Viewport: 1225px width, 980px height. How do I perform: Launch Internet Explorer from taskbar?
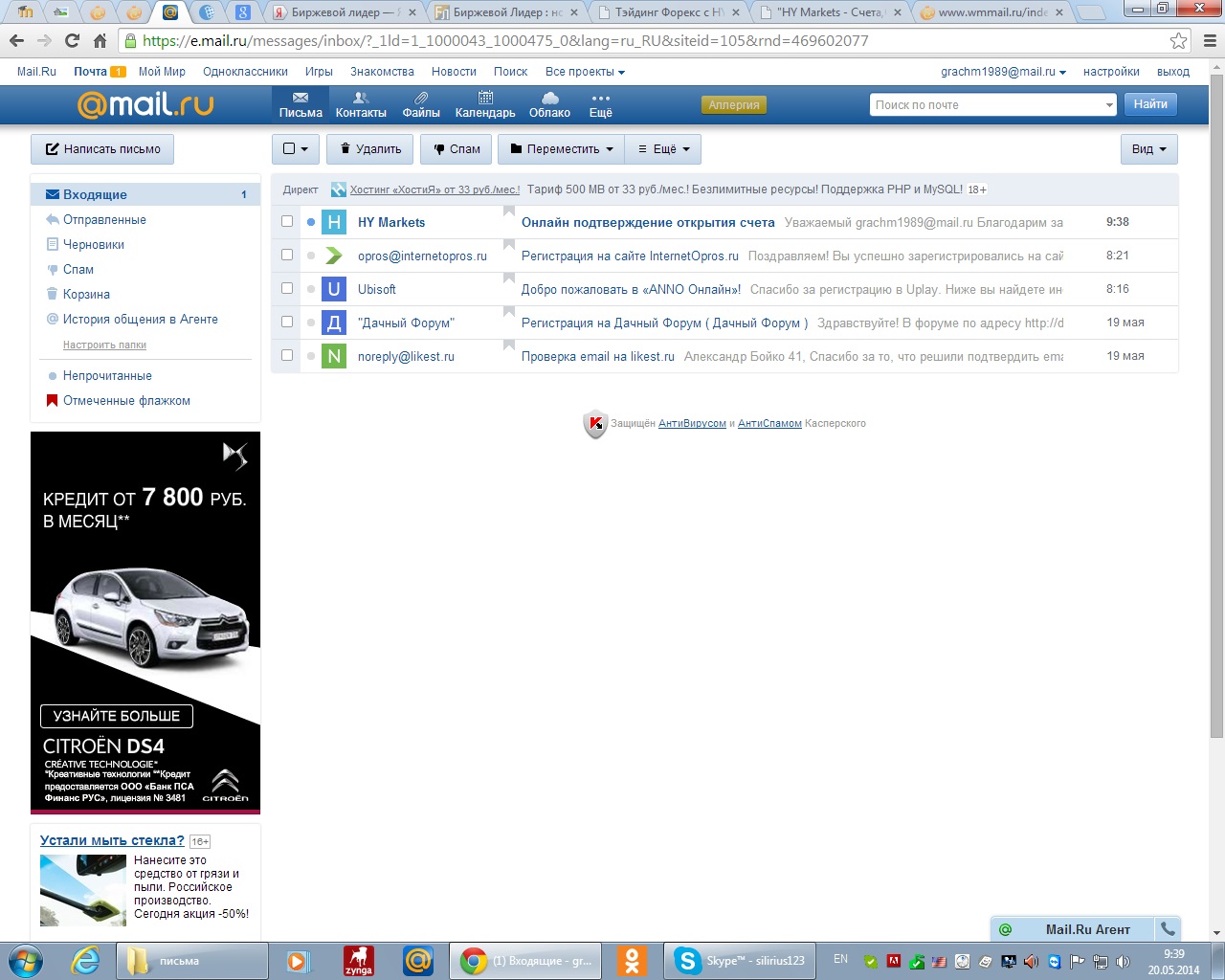tap(86, 960)
